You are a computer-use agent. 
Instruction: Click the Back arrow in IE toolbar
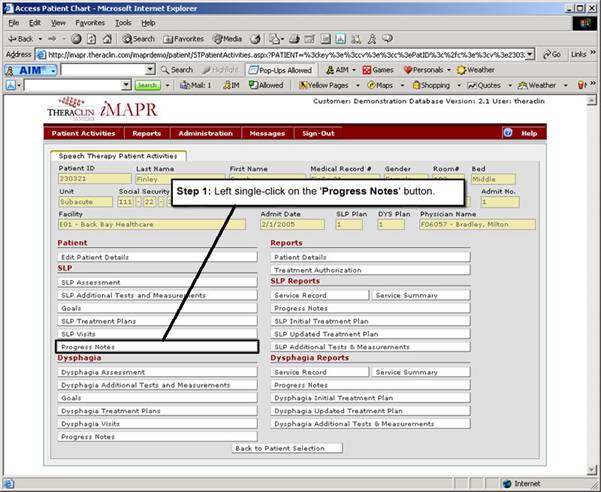tap(20, 39)
